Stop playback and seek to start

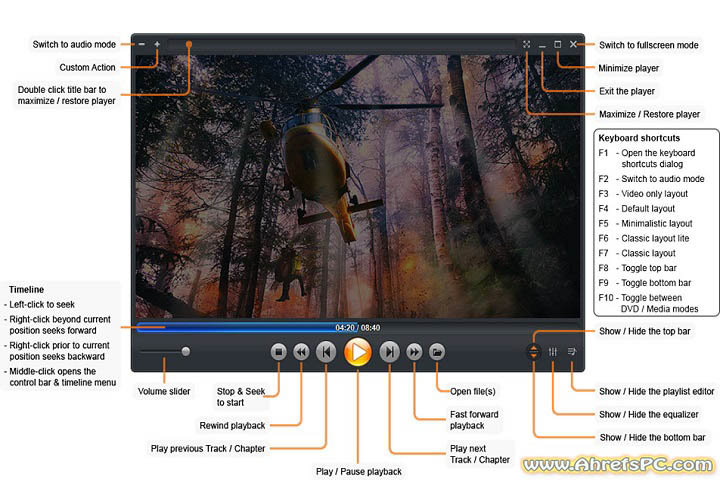pyautogui.click(x=278, y=352)
